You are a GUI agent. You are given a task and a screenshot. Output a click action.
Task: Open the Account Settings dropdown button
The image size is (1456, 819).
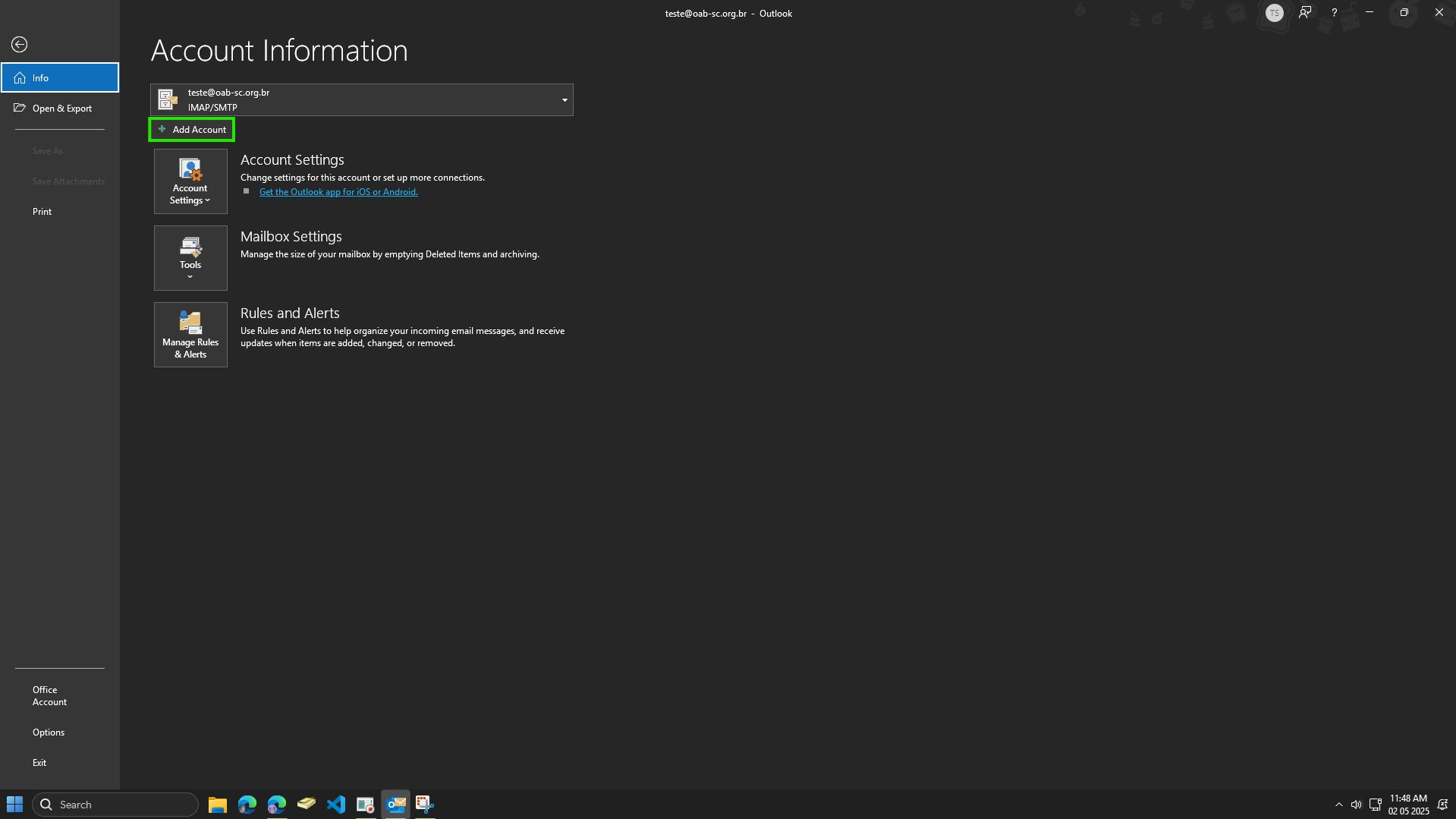click(x=190, y=181)
